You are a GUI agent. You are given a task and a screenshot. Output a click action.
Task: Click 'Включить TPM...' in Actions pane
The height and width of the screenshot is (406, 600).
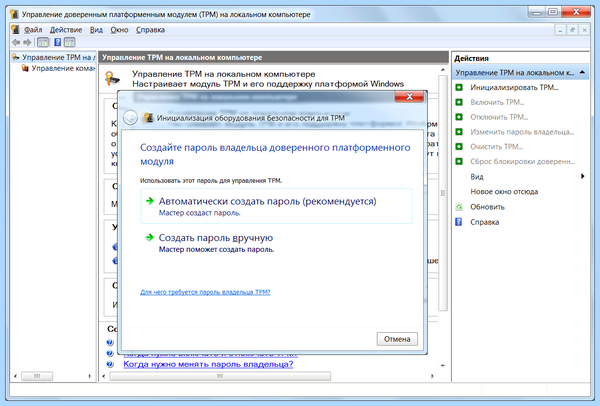pos(497,102)
